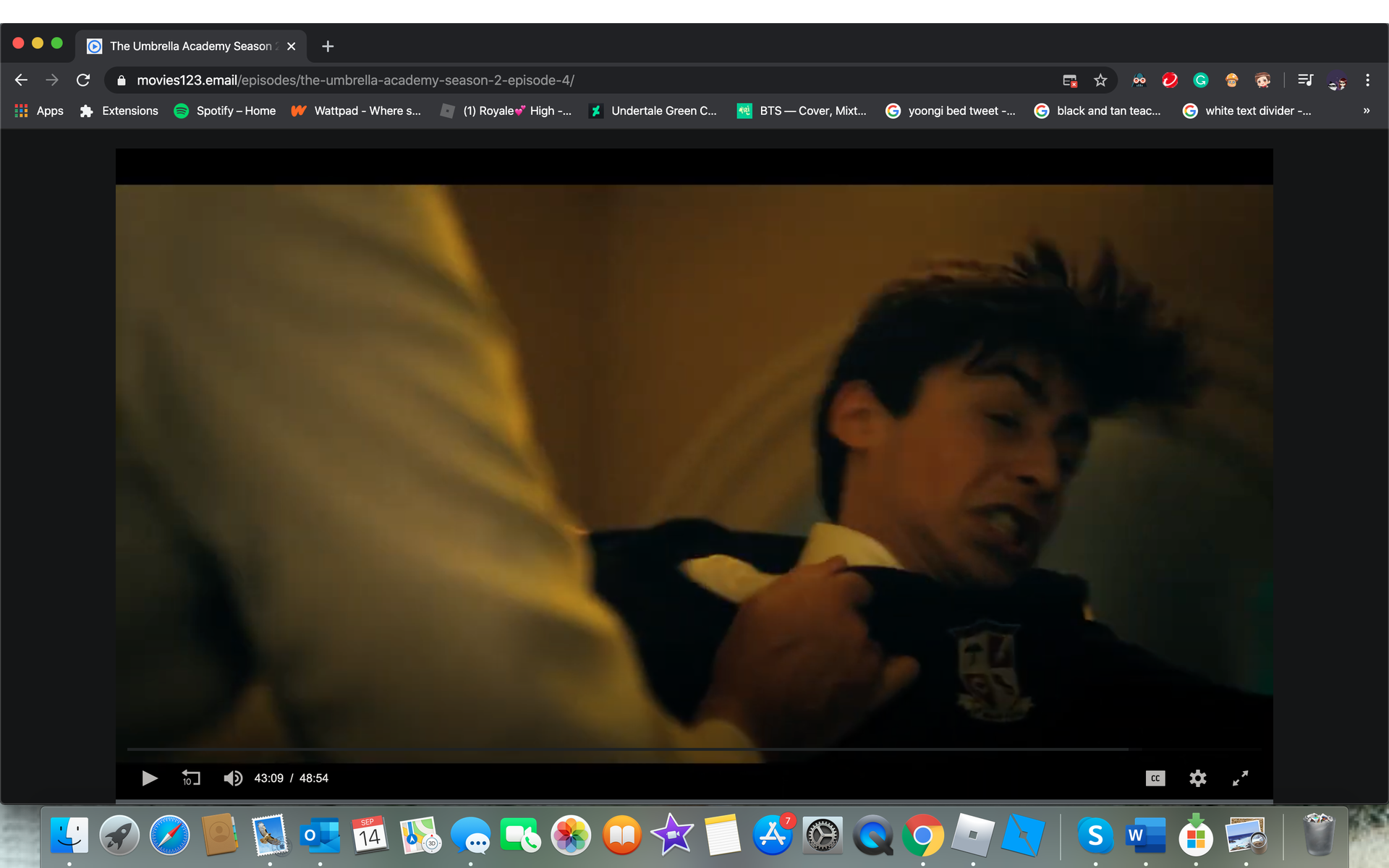This screenshot has height=868, width=1389.
Task: Open video player settings gear
Action: (1198, 778)
